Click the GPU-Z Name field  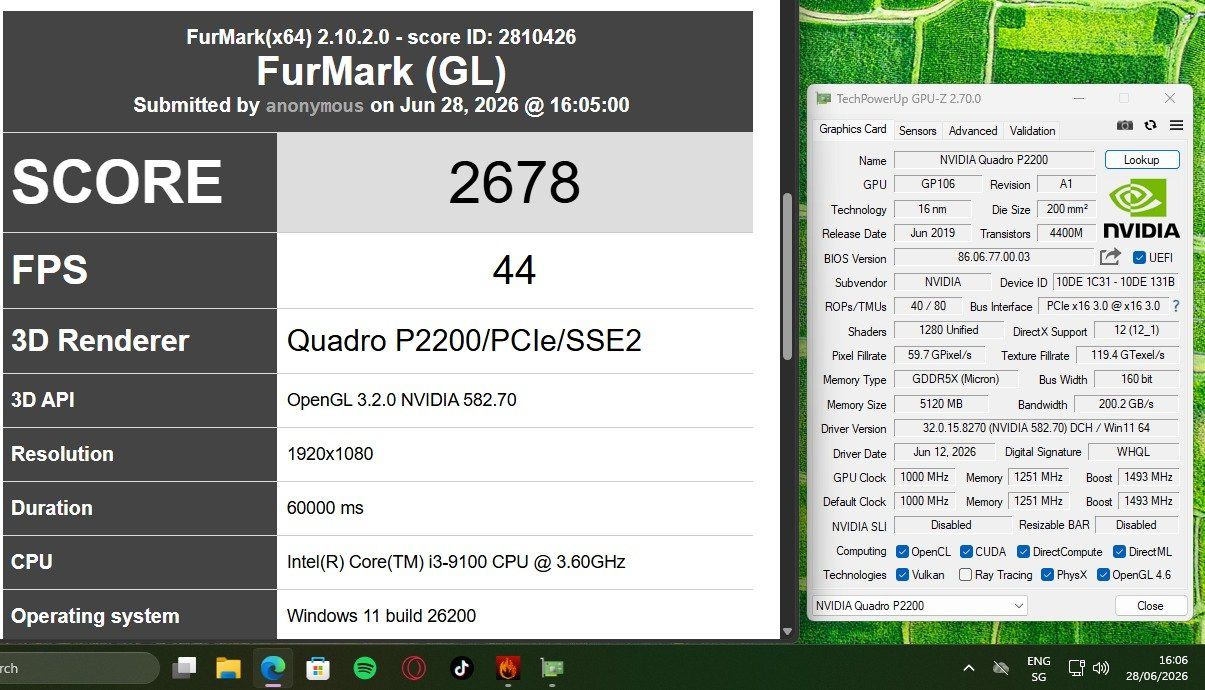[x=994, y=160]
